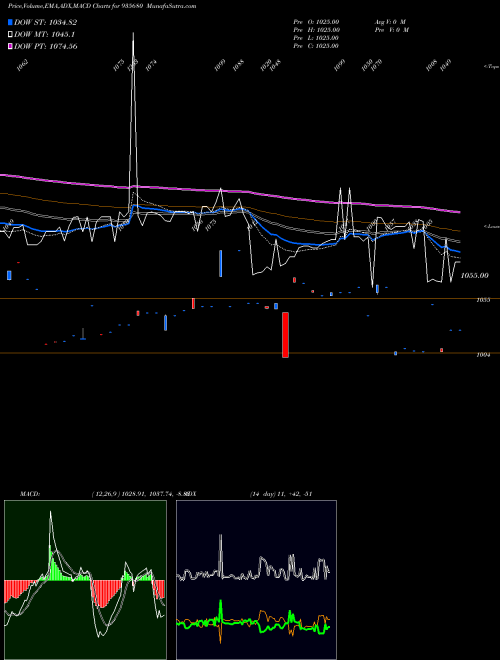Viewport: 500px width, 660px height.
Task: Click the 1055.00 current price label
Action: pyautogui.click(x=474, y=276)
